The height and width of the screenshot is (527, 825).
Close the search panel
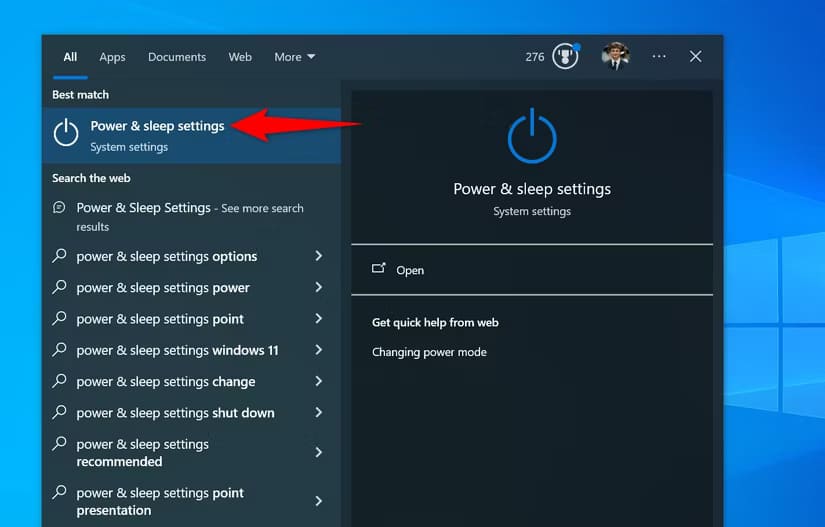(x=696, y=56)
